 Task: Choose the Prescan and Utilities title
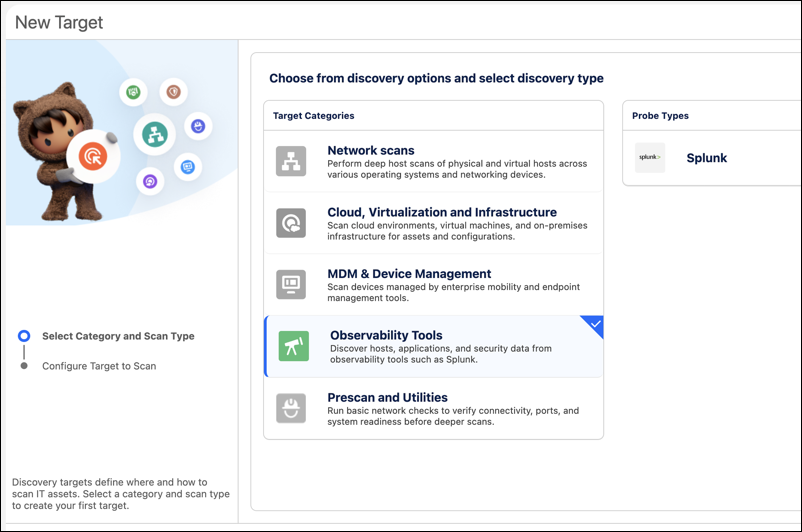click(387, 397)
